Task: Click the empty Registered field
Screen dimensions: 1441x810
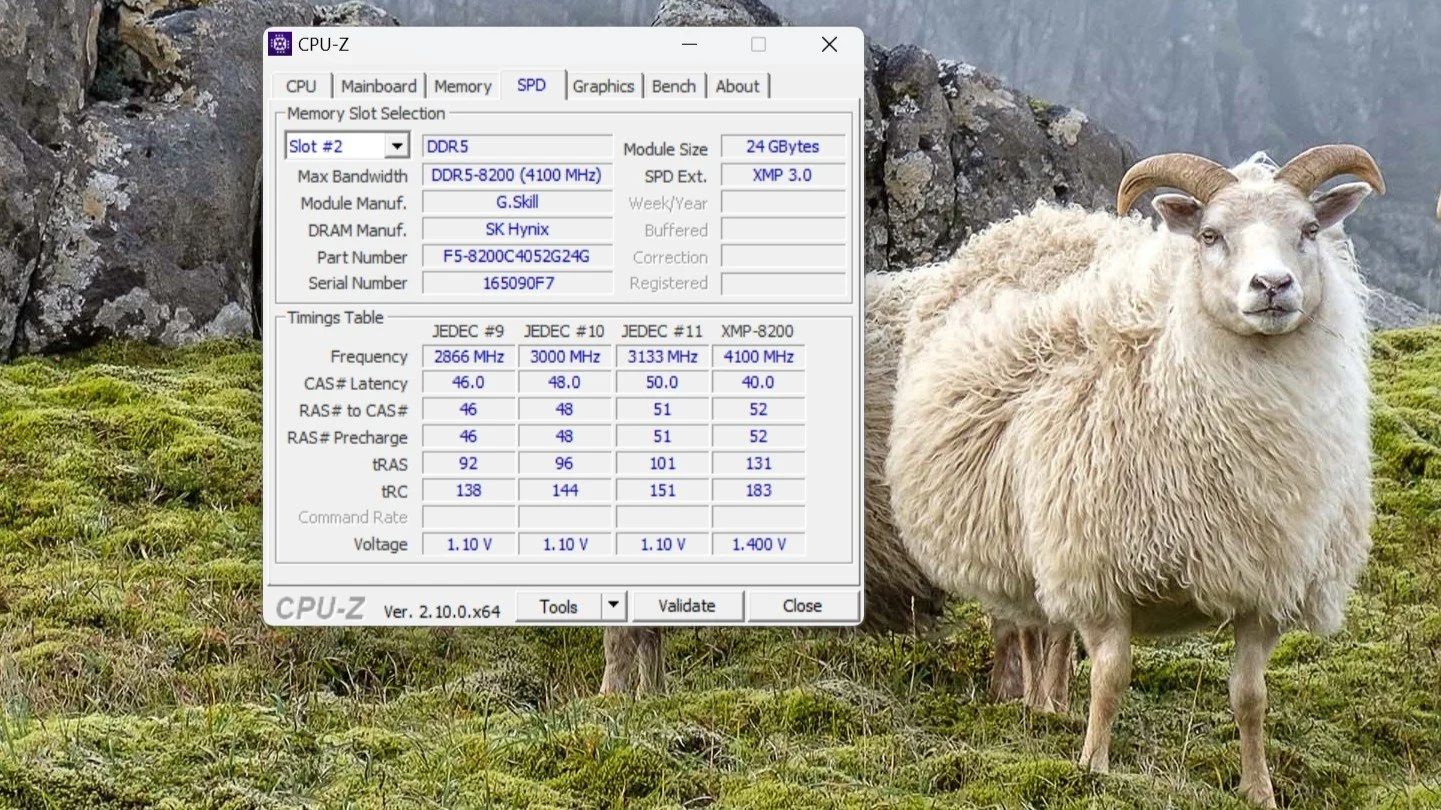Action: [x=783, y=283]
